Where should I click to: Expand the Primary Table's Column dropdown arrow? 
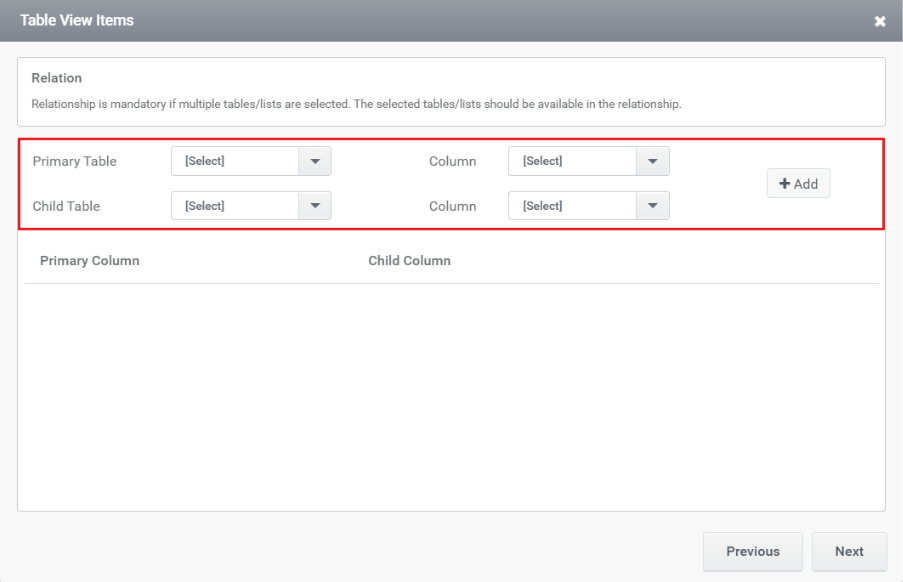click(x=652, y=161)
